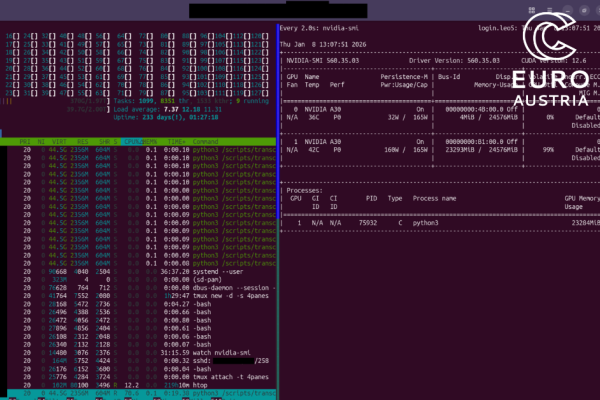Select the 'tmux new -d -s 4panes' row
Image resolution: width=600 pixels, height=400 pixels.
tap(142, 296)
